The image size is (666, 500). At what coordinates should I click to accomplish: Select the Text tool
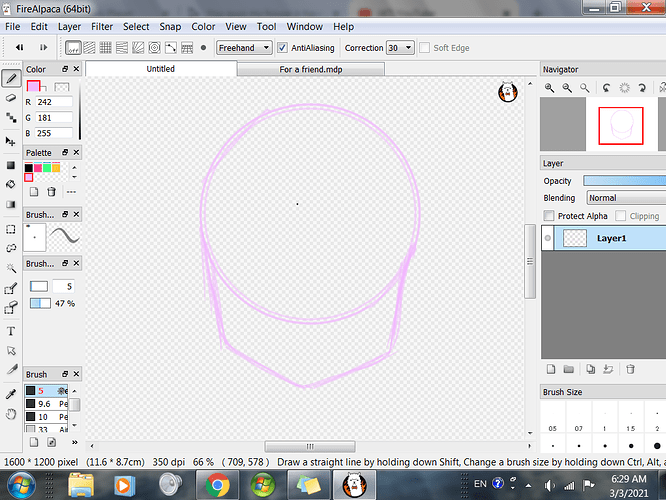click(11, 331)
